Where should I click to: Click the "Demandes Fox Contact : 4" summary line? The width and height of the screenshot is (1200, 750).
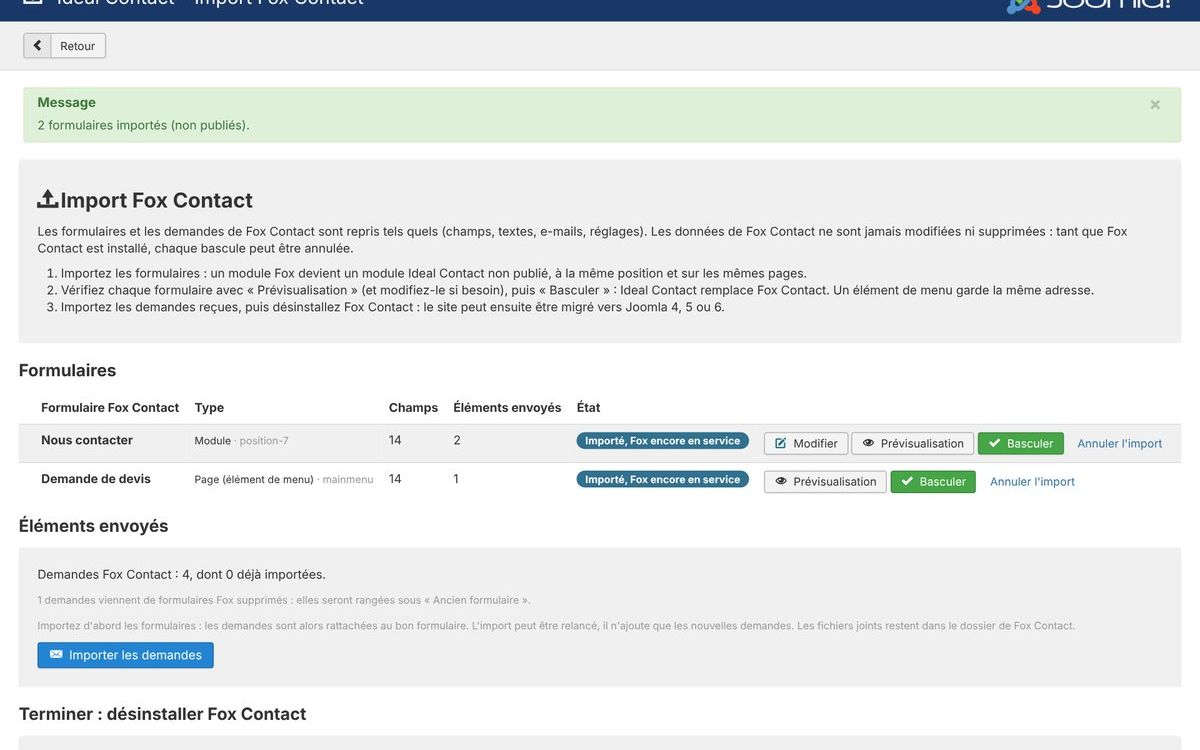coord(181,574)
